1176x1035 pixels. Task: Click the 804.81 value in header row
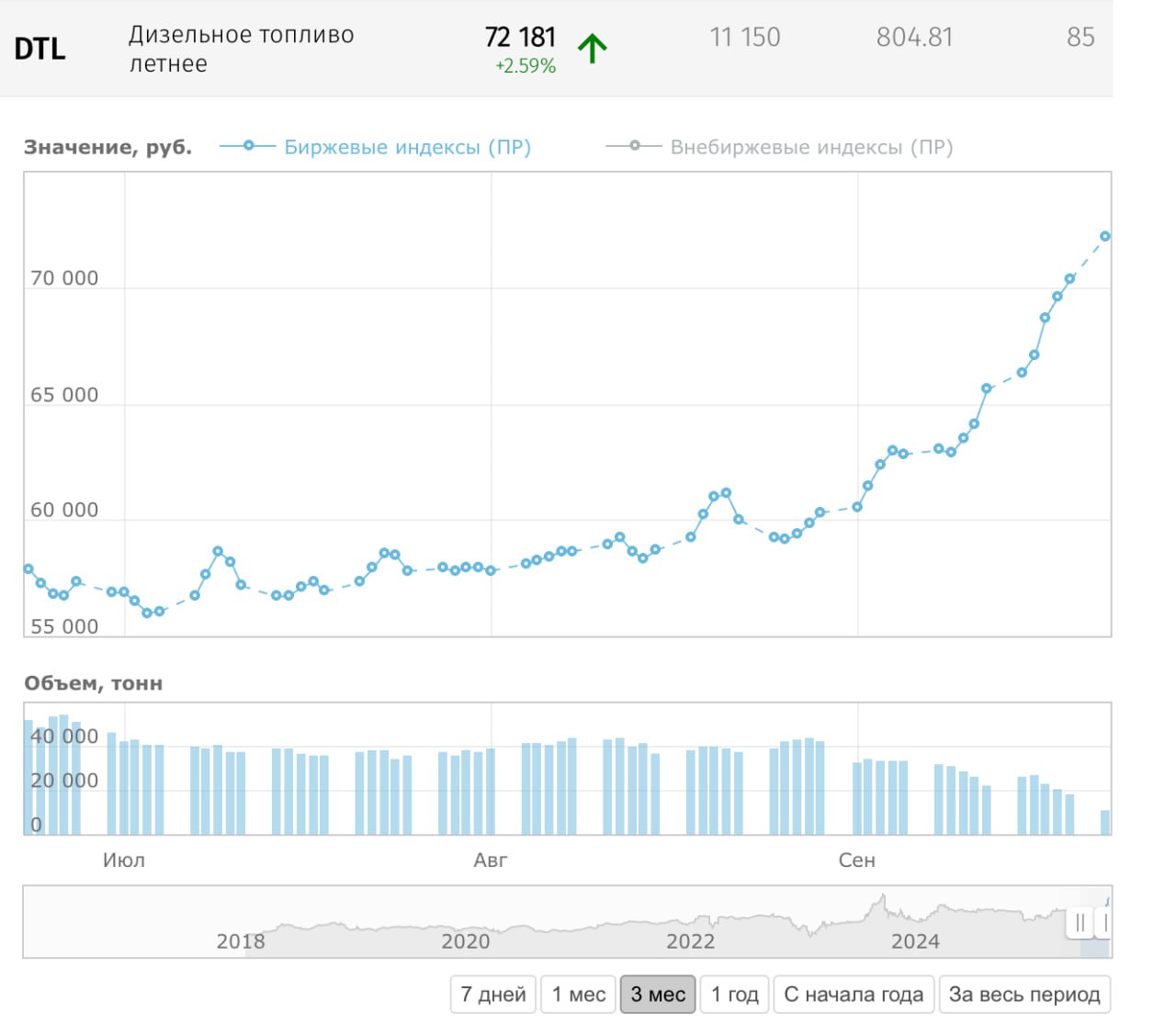coord(914,38)
